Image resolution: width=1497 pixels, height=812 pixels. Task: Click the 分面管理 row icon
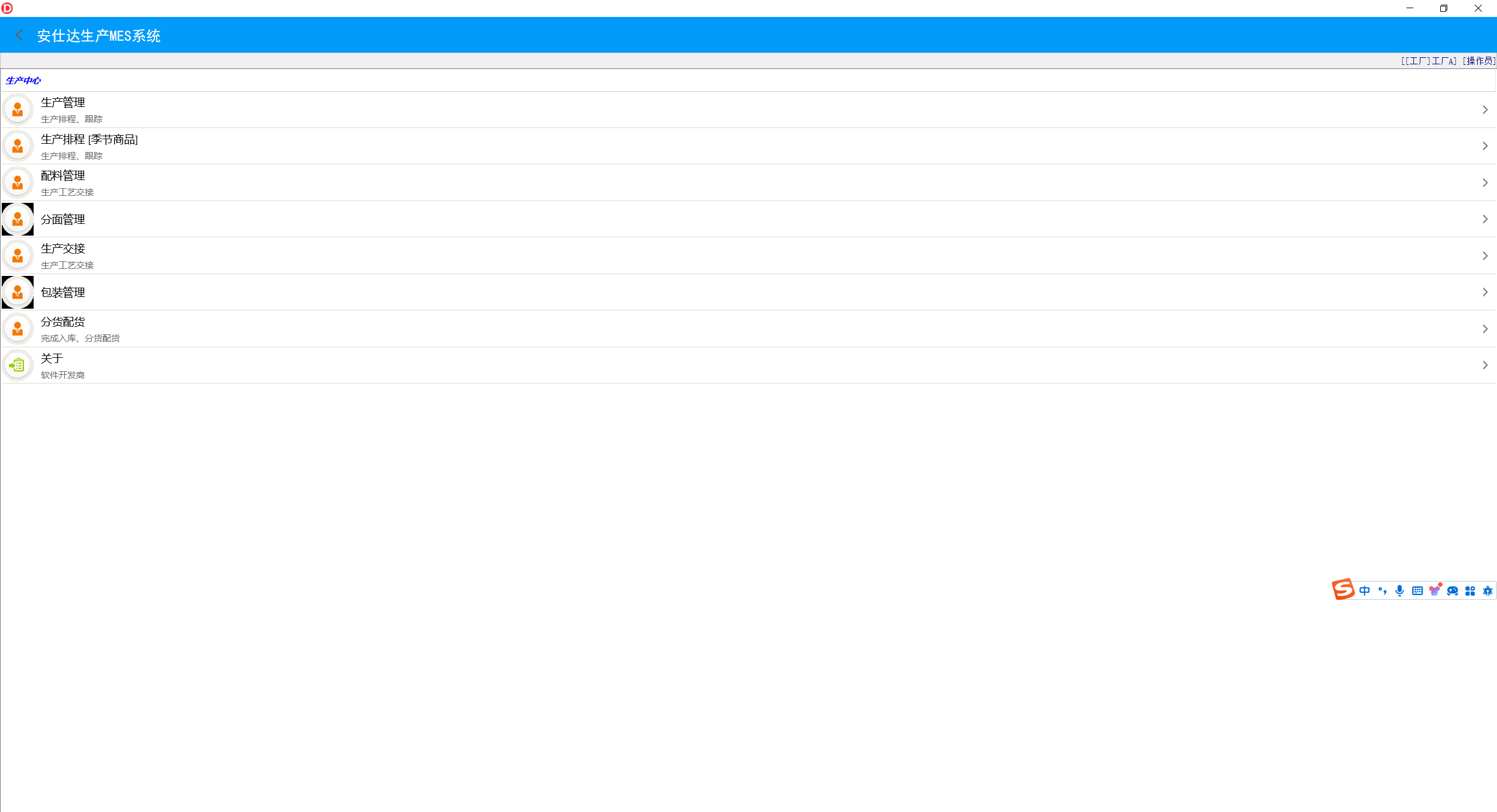click(18, 219)
